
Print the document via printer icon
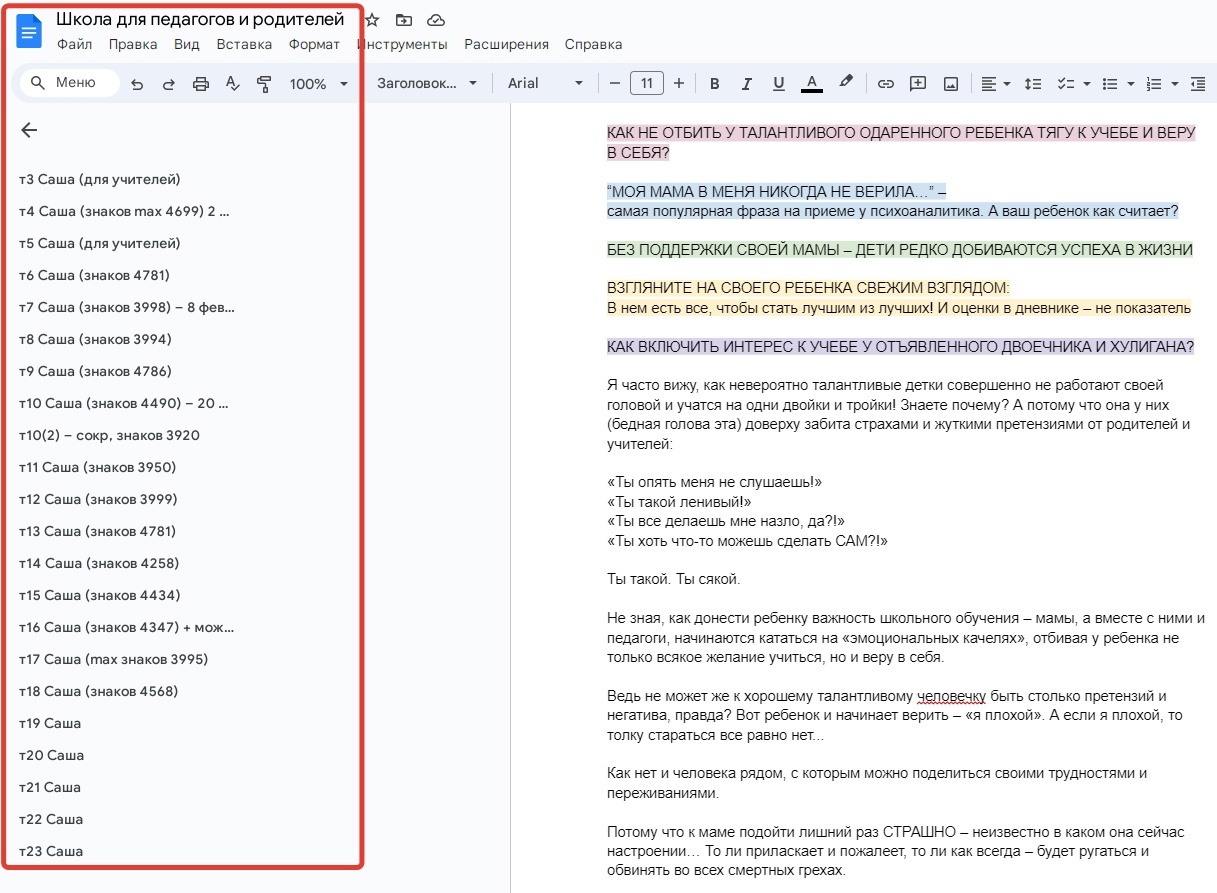point(201,84)
